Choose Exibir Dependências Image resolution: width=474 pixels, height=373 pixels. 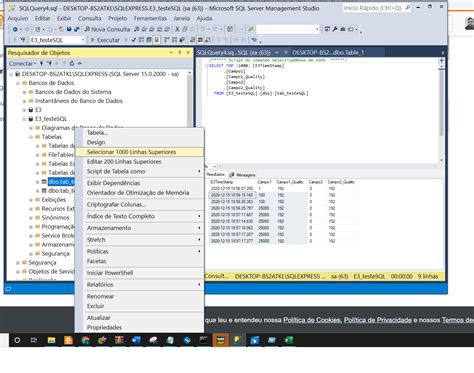(140, 183)
